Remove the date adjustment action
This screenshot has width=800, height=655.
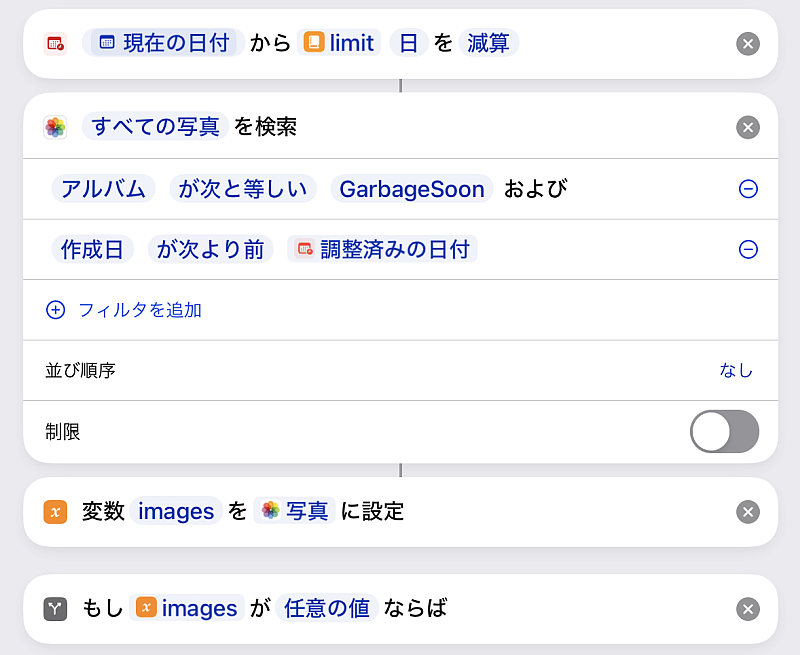748,44
